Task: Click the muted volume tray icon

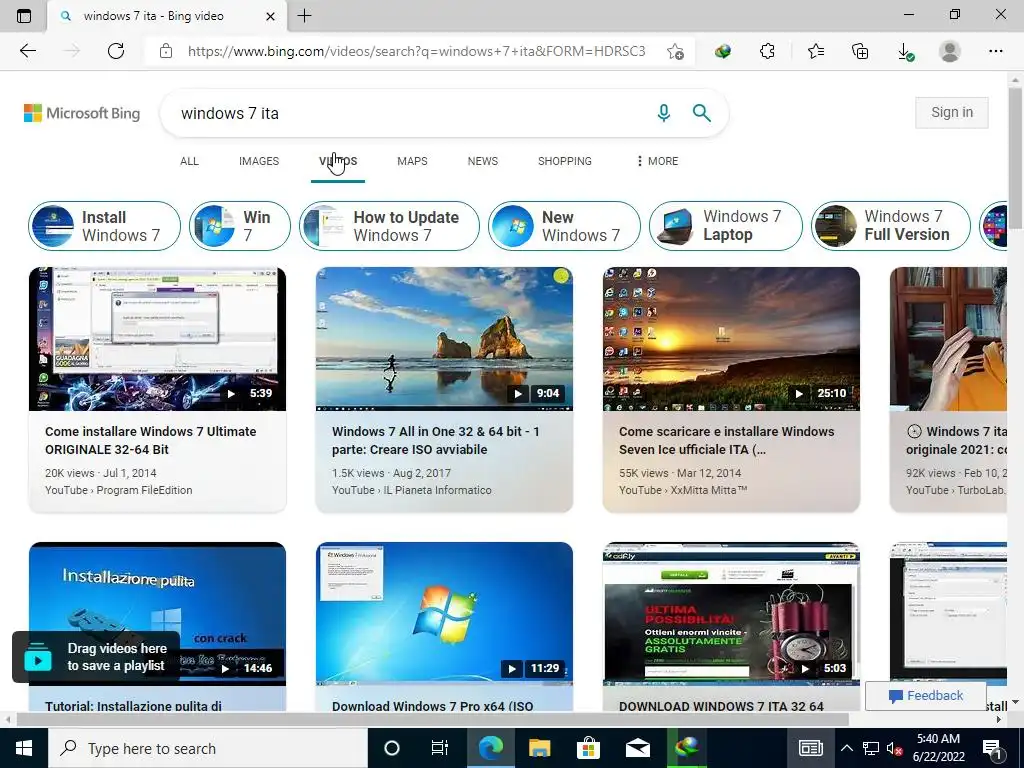Action: pyautogui.click(x=894, y=748)
